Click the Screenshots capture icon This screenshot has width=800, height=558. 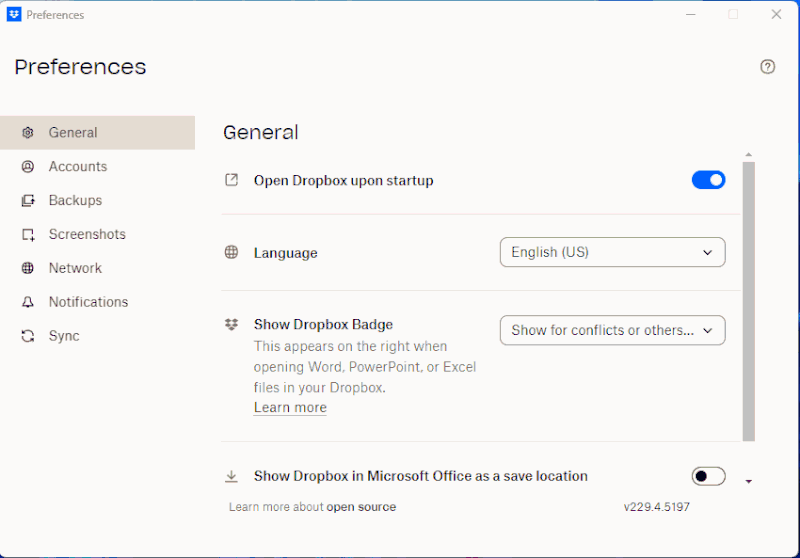(28, 235)
